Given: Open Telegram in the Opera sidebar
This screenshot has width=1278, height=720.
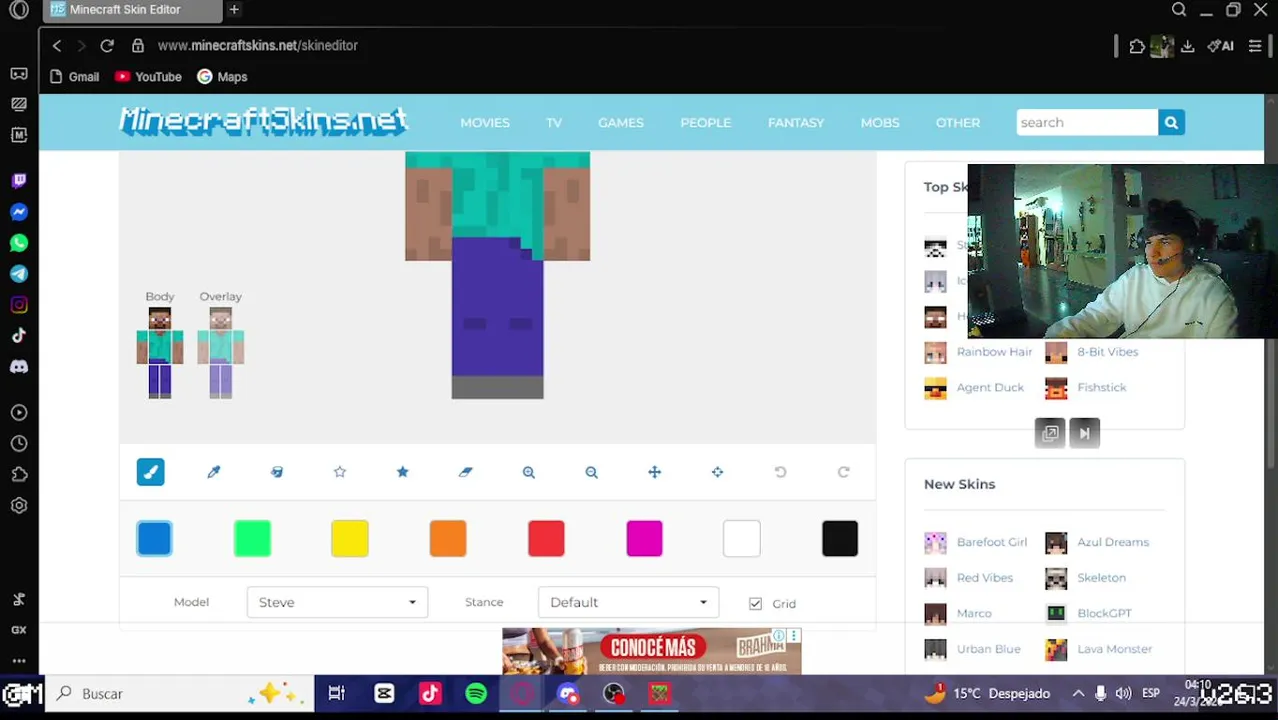Looking at the screenshot, I should [19, 274].
